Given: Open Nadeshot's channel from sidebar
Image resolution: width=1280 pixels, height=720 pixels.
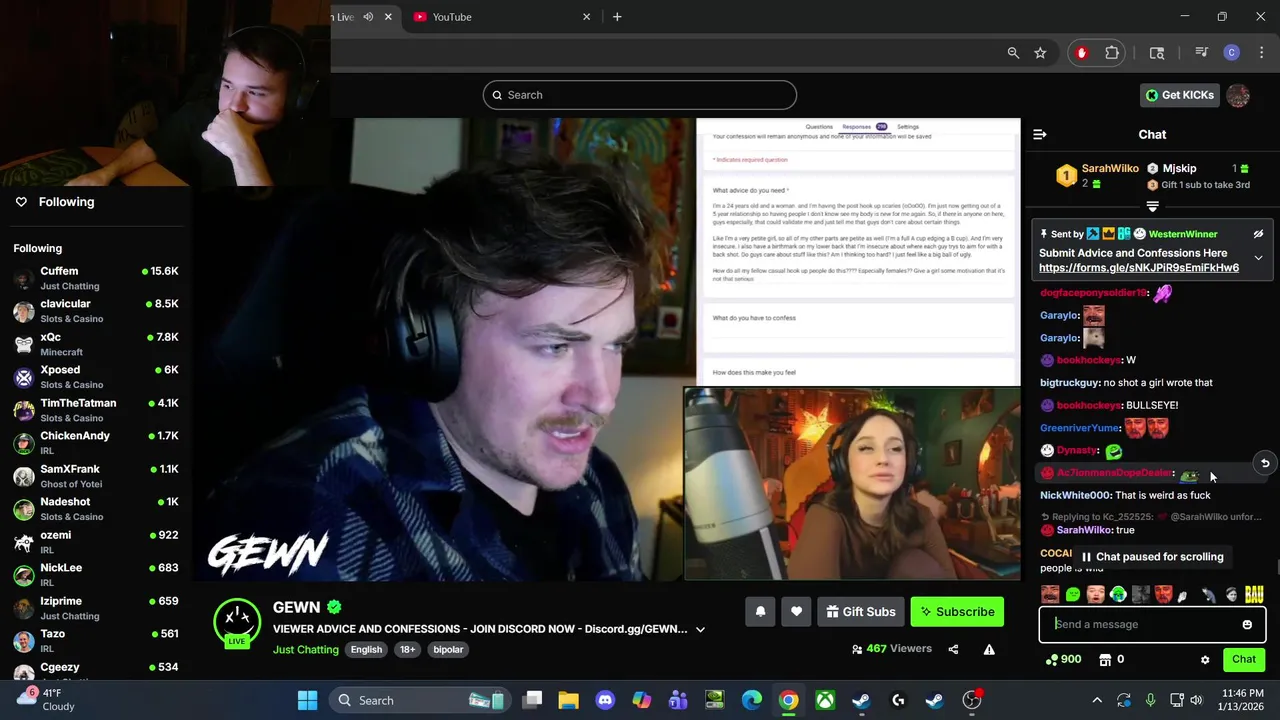Looking at the screenshot, I should [96, 509].
